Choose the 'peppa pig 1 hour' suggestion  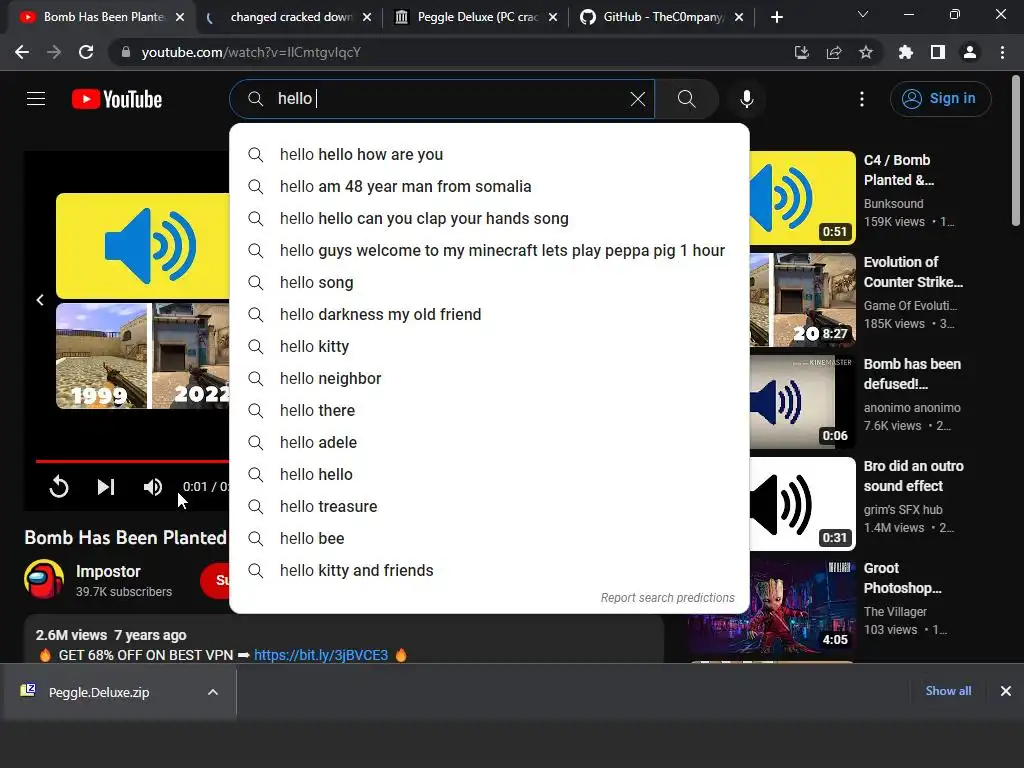coord(489,250)
